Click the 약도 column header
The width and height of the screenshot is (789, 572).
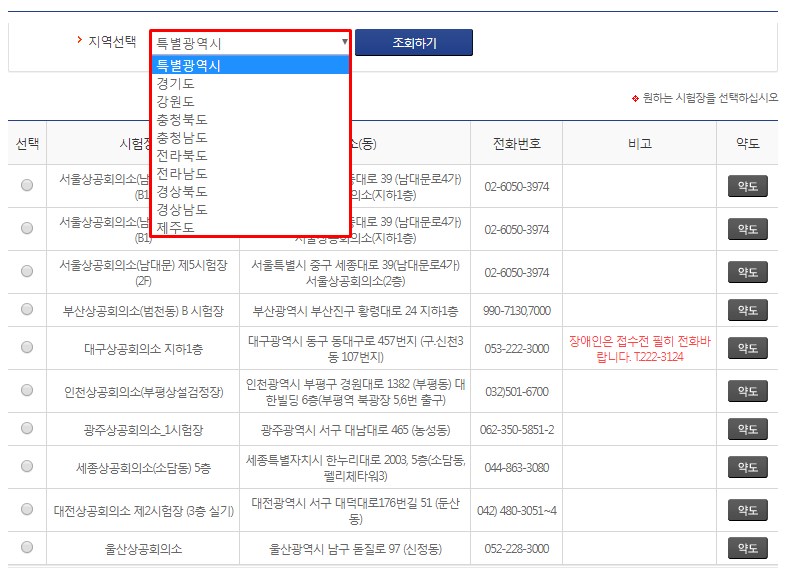click(747, 143)
